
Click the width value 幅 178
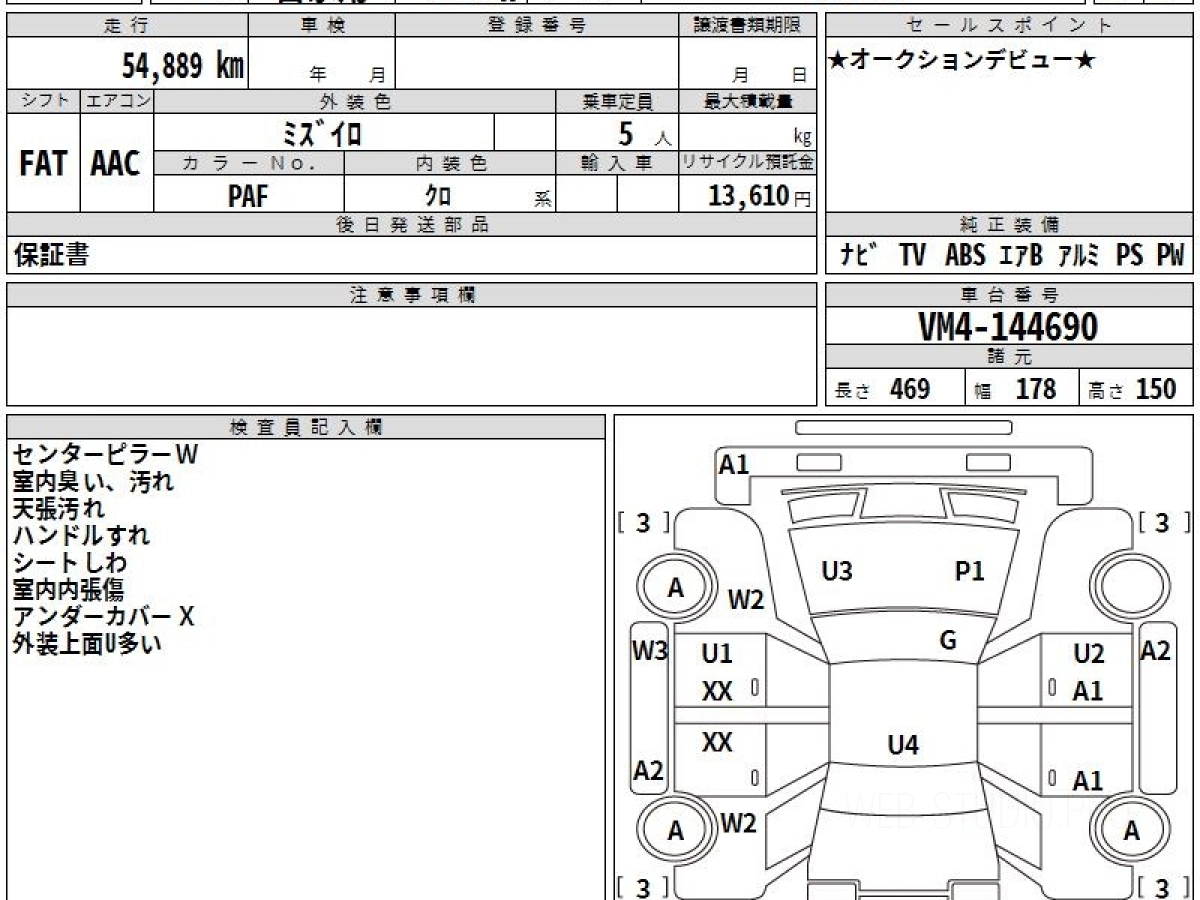(x=1015, y=389)
